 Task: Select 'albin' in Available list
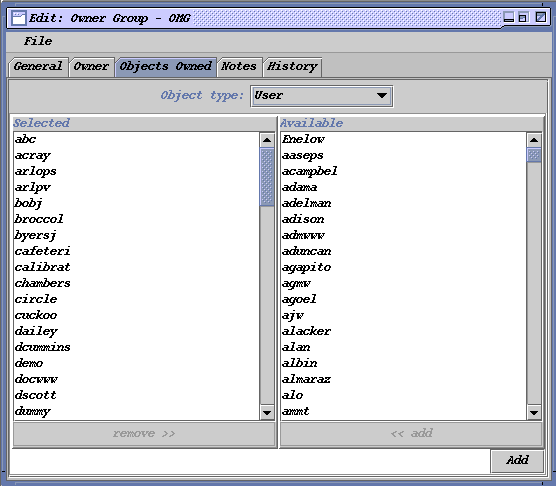pos(404,363)
